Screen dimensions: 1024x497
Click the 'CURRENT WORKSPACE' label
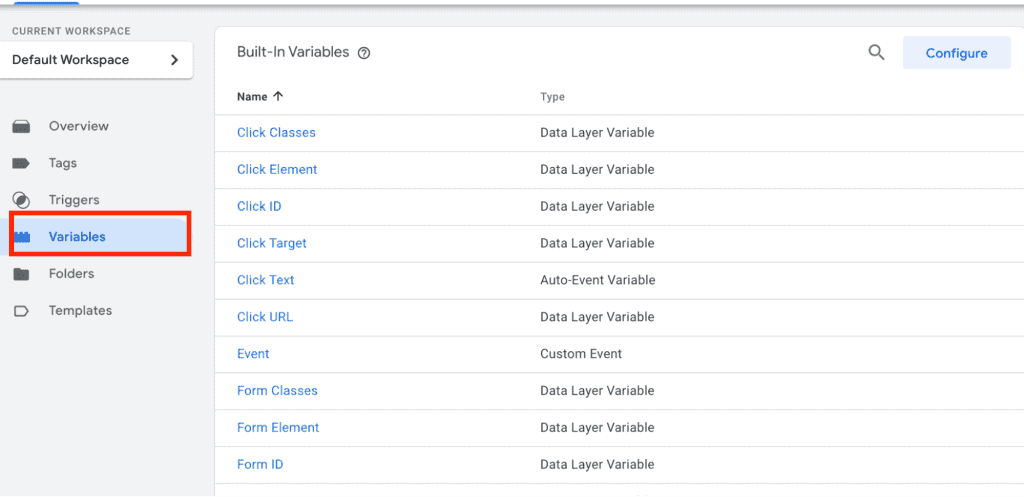click(x=71, y=31)
